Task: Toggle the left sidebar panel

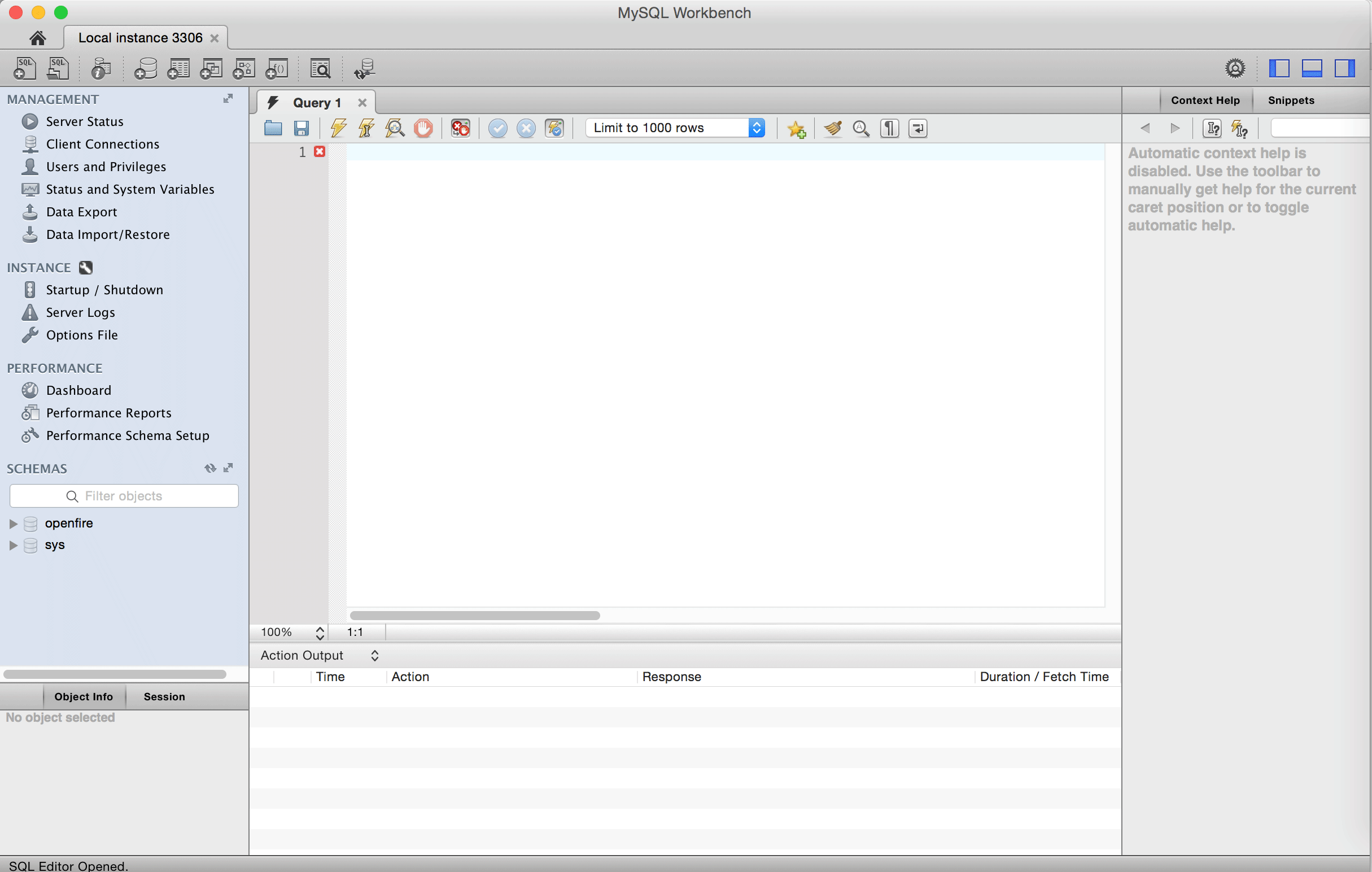Action: click(1279, 68)
